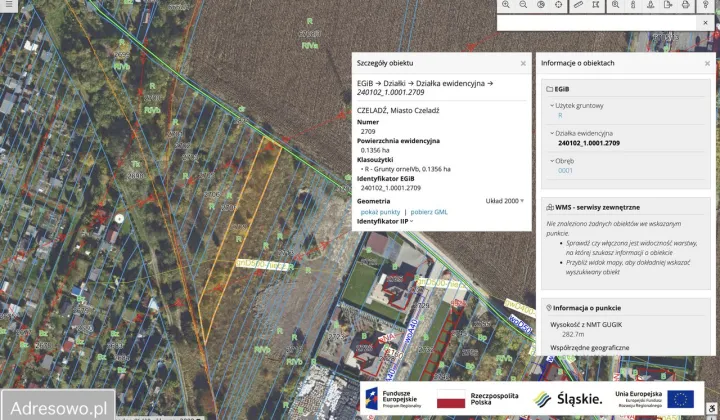Screen dimensions: 720x420
Task: Click the gnD500 pipeline label on map
Action: [x=262, y=265]
